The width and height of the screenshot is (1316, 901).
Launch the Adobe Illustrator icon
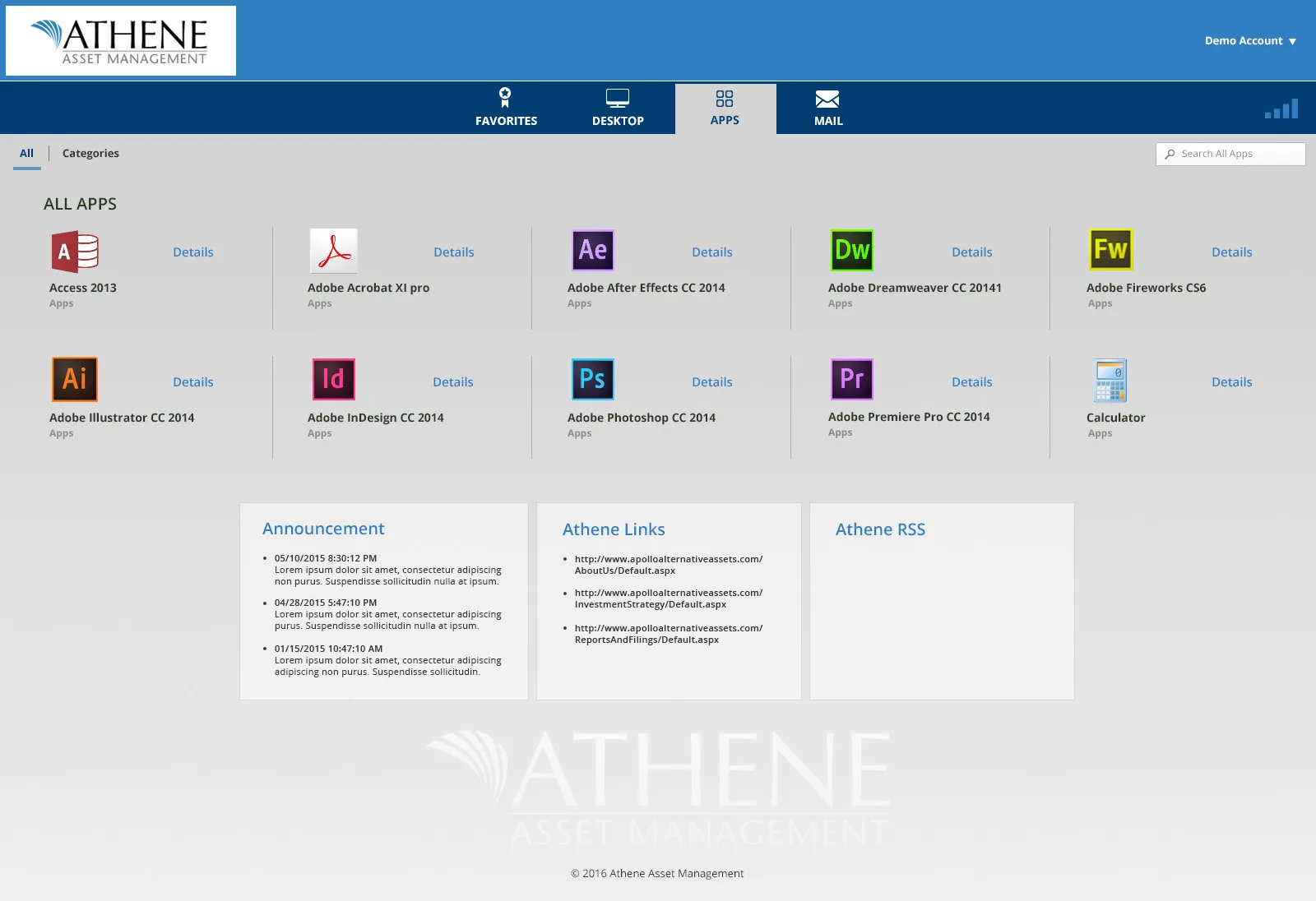point(75,379)
